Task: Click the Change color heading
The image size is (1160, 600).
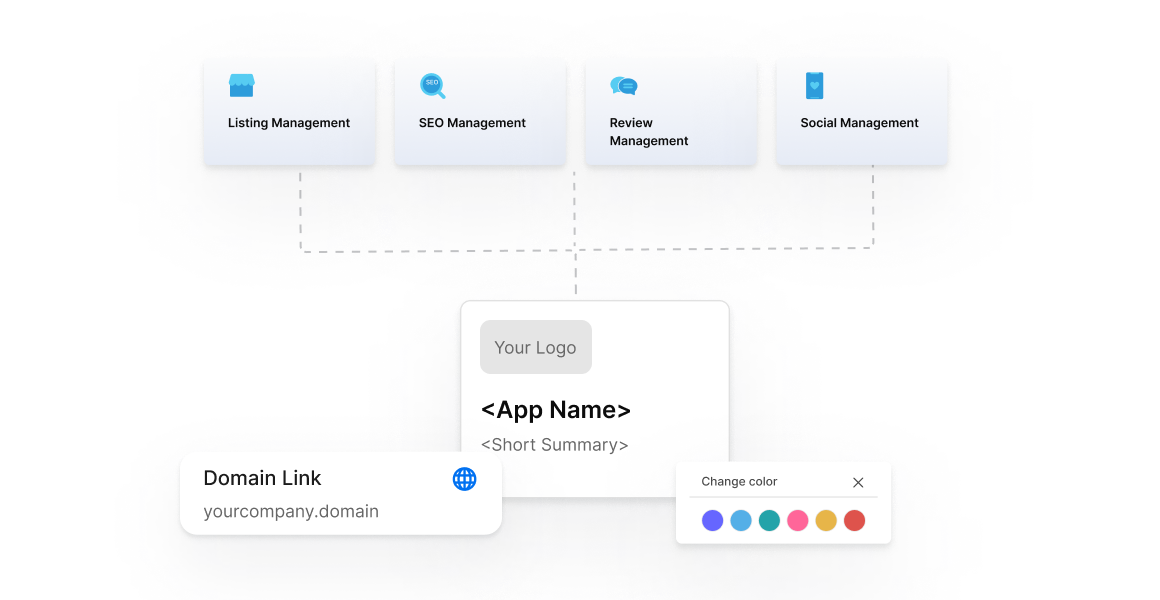Action: pyautogui.click(x=739, y=482)
